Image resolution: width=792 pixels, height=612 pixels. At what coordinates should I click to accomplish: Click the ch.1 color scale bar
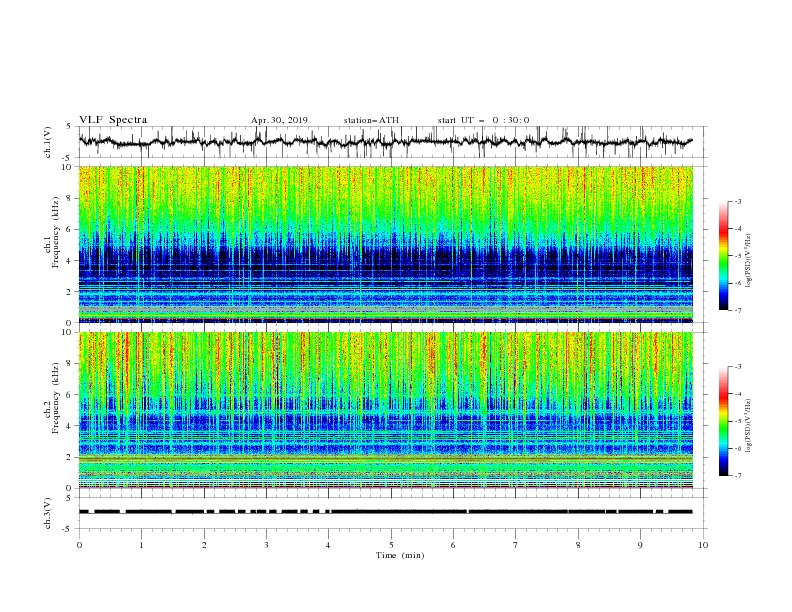tap(723, 256)
